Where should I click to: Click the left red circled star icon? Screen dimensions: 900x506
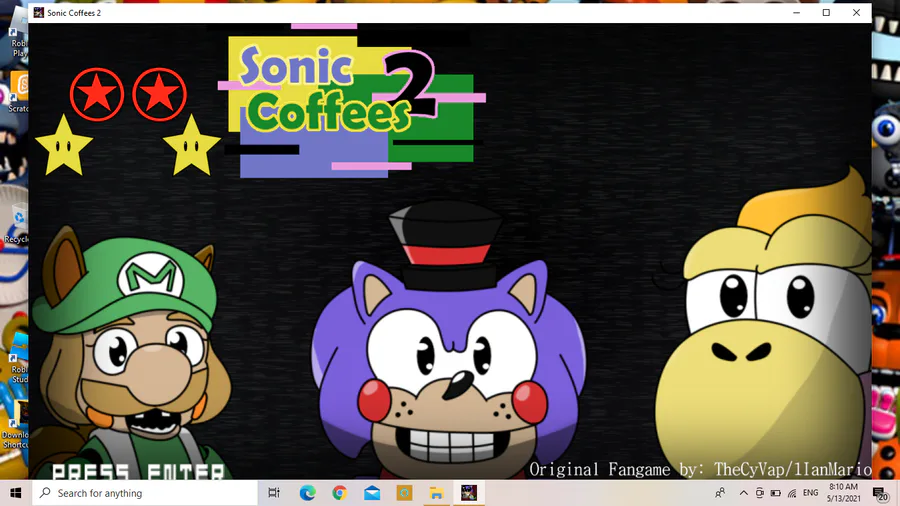(96, 95)
